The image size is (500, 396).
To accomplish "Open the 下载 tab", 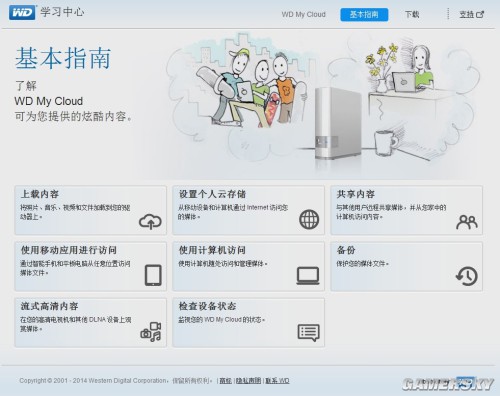I will coord(412,14).
